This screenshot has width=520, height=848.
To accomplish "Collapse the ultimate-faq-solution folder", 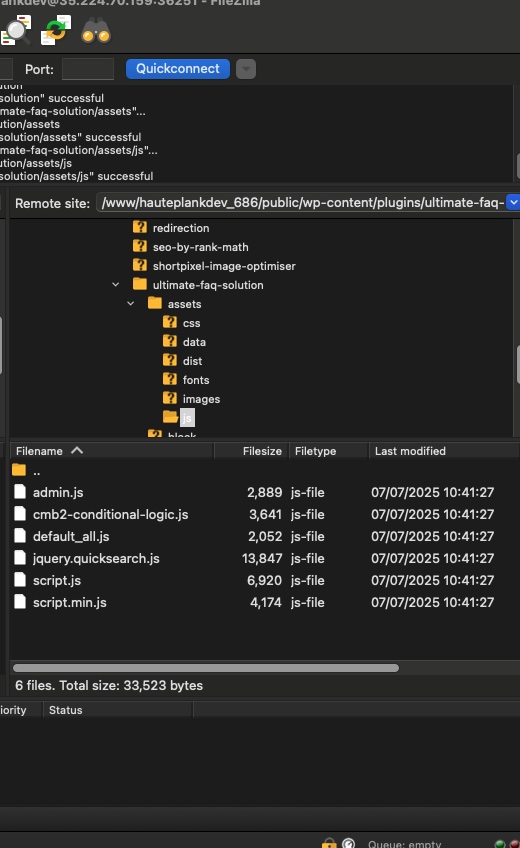I will (115, 284).
